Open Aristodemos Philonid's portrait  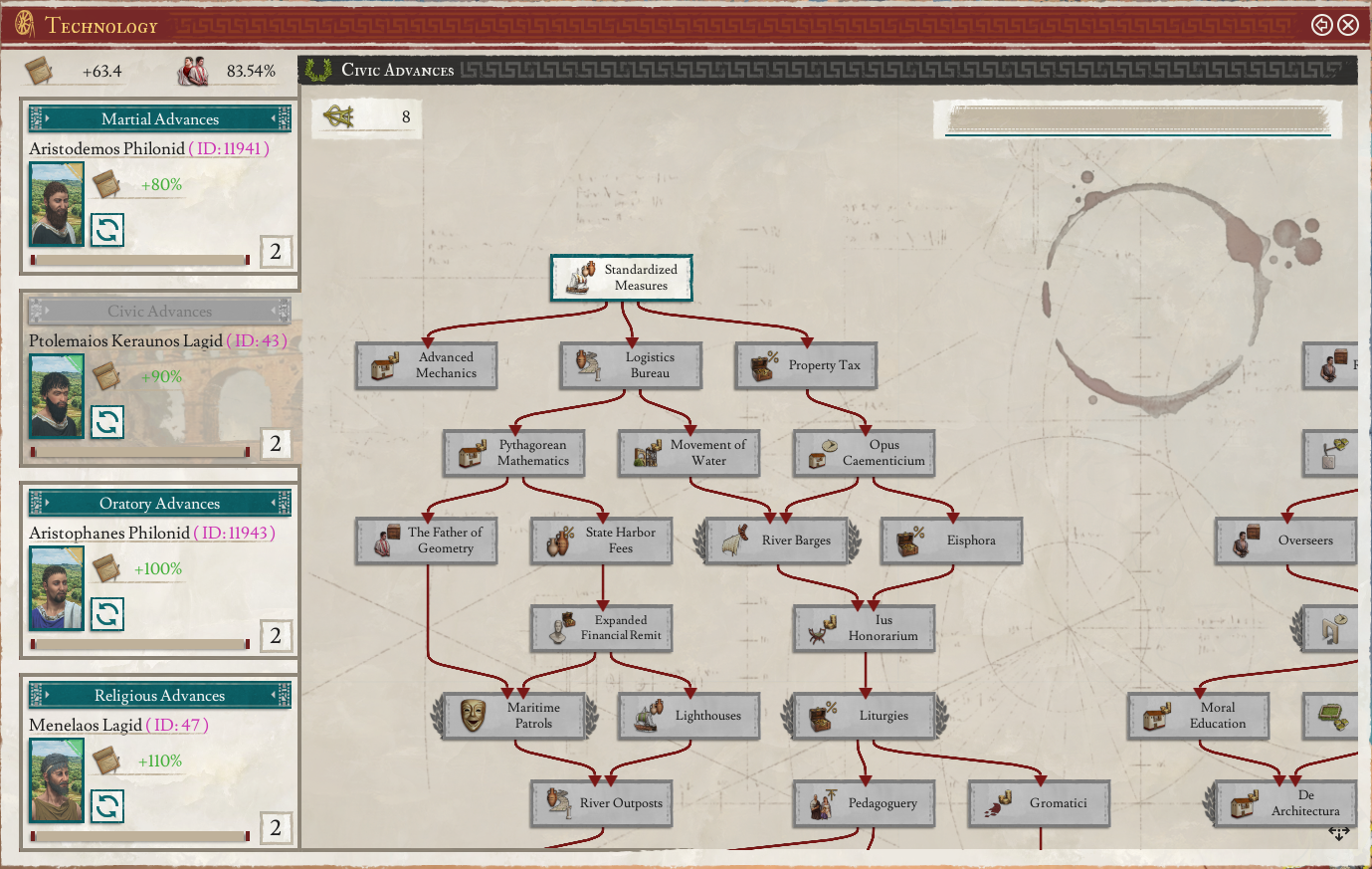(x=57, y=204)
